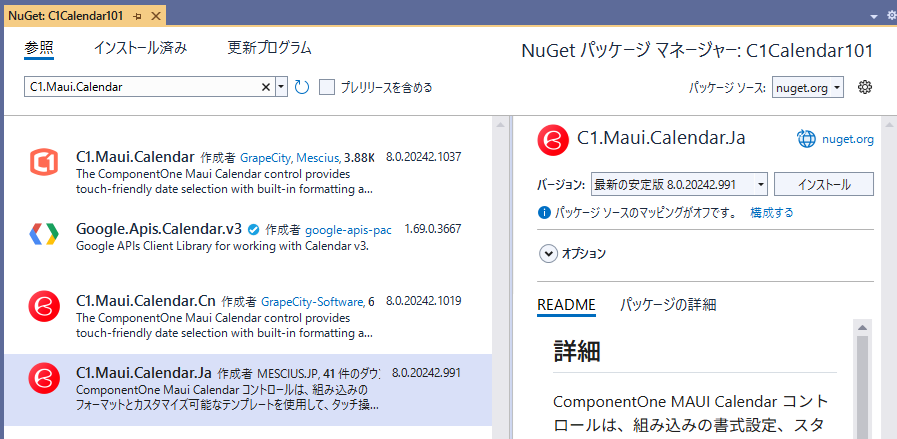Viewport: 897px width, 439px height.
Task: Open search history dropdown arrow
Action: (281, 88)
